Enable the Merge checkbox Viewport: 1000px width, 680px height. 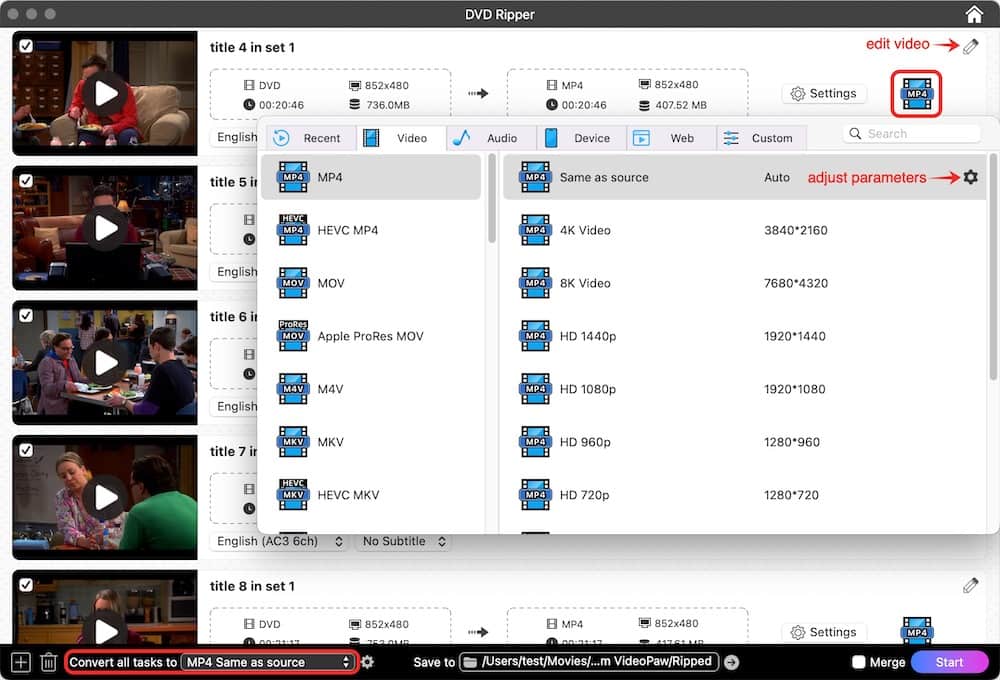coord(858,662)
